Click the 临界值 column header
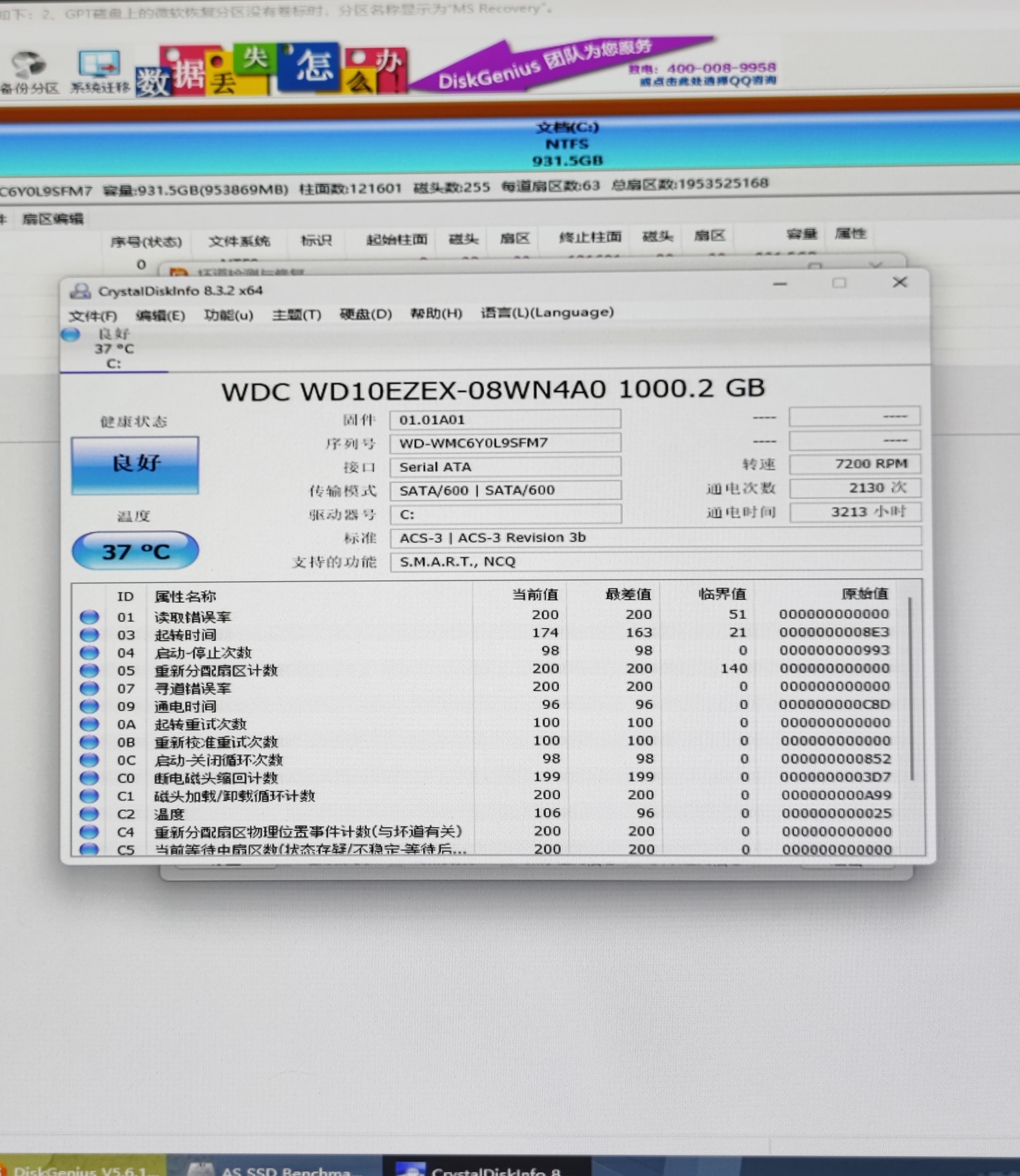The height and width of the screenshot is (1176, 1020). (x=722, y=594)
